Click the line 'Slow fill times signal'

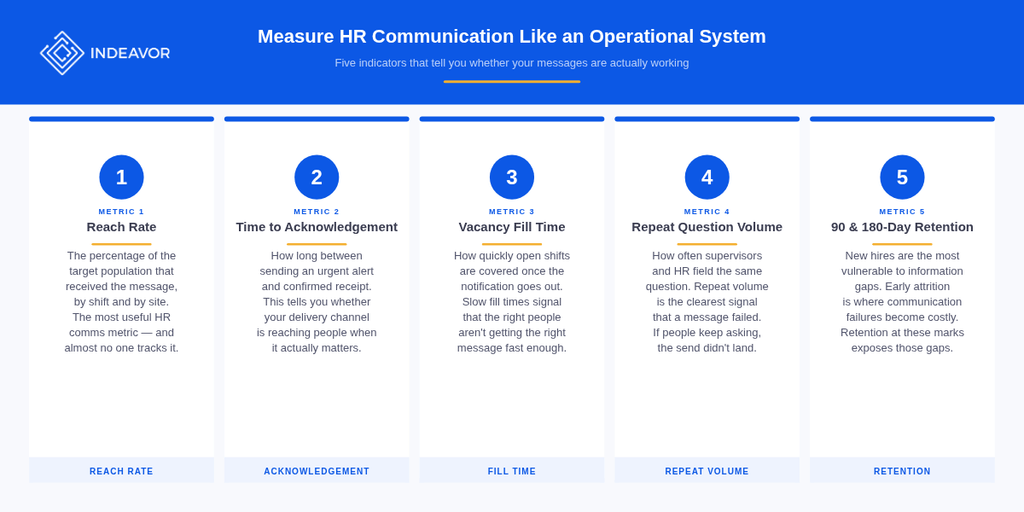(512, 302)
